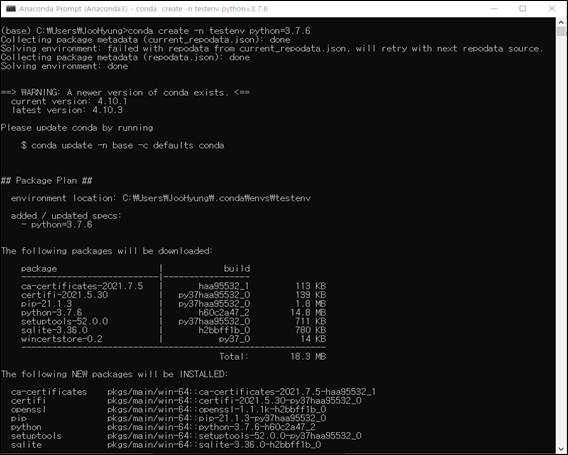Click the 'build' column header

pyautogui.click(x=237, y=268)
